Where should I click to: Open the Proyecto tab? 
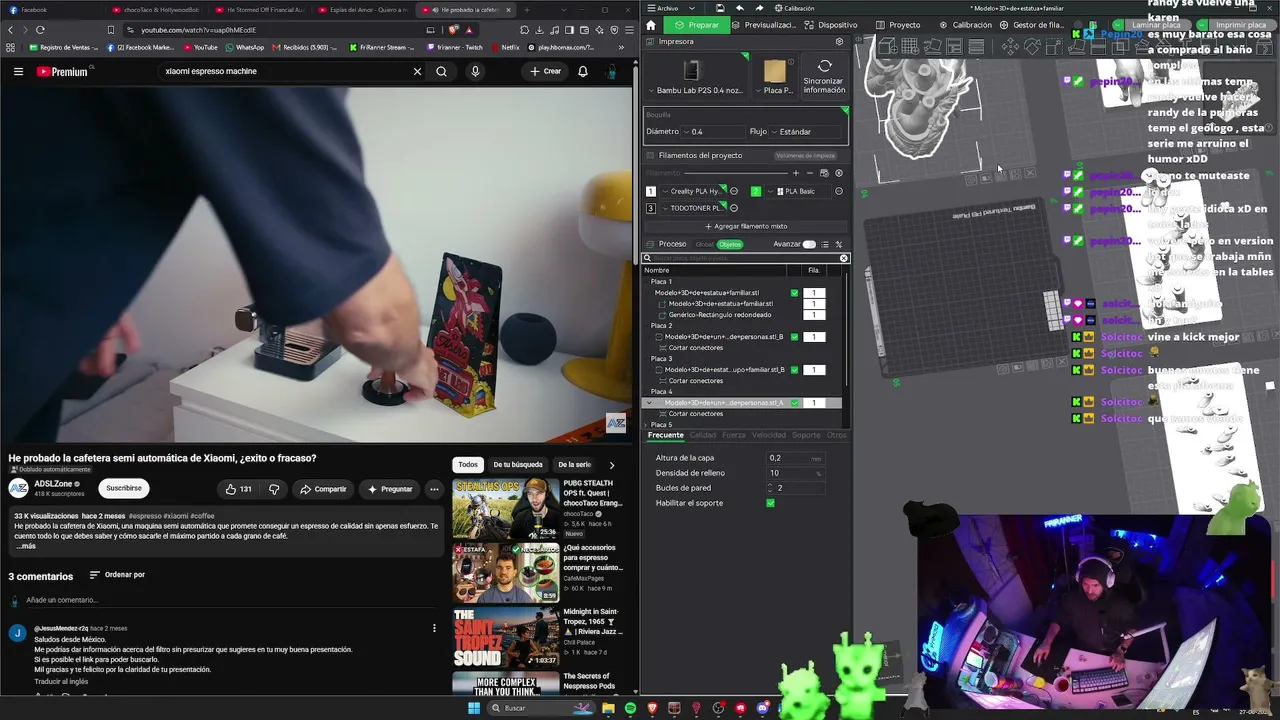[x=898, y=25]
